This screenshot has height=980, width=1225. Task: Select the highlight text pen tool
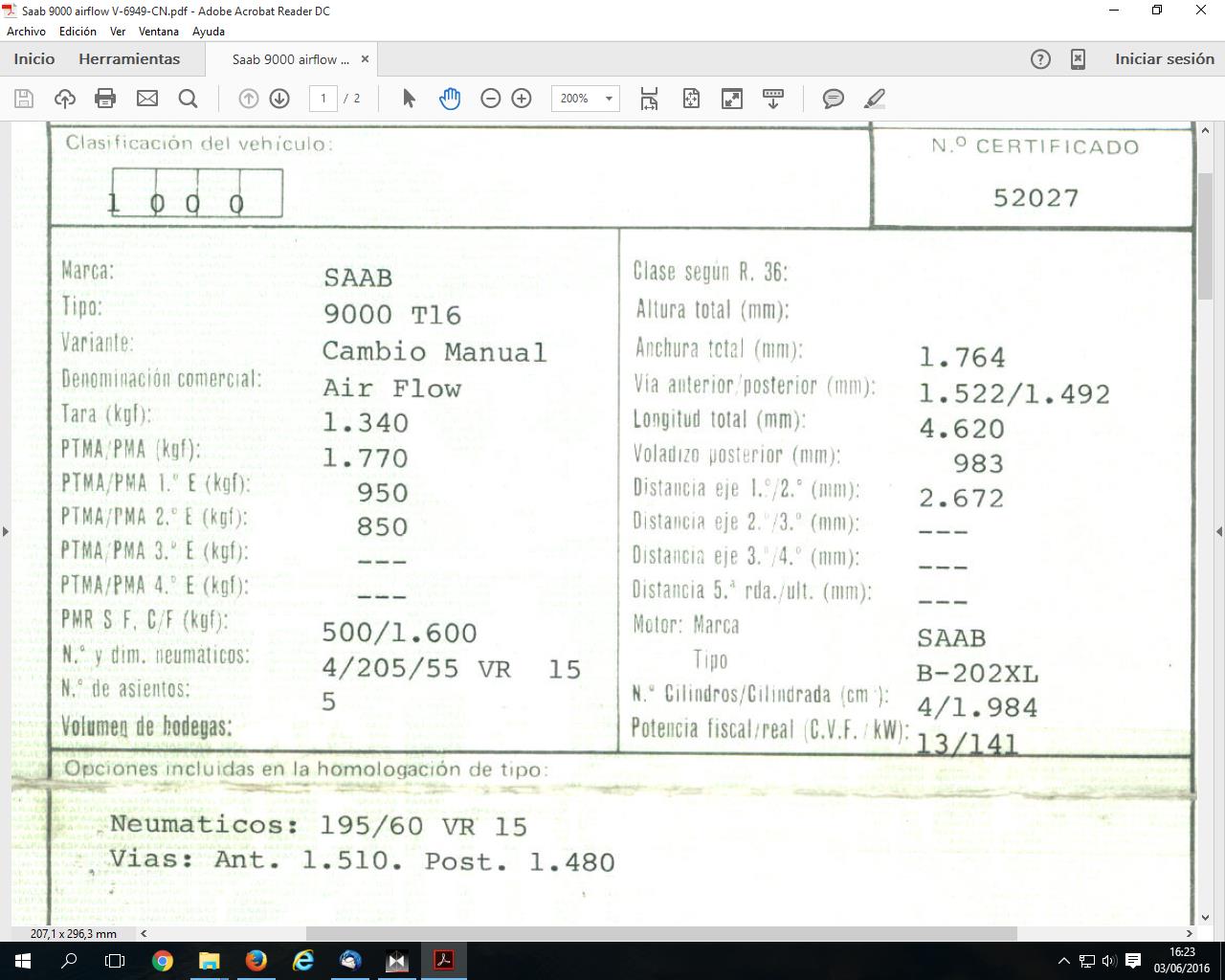875,99
